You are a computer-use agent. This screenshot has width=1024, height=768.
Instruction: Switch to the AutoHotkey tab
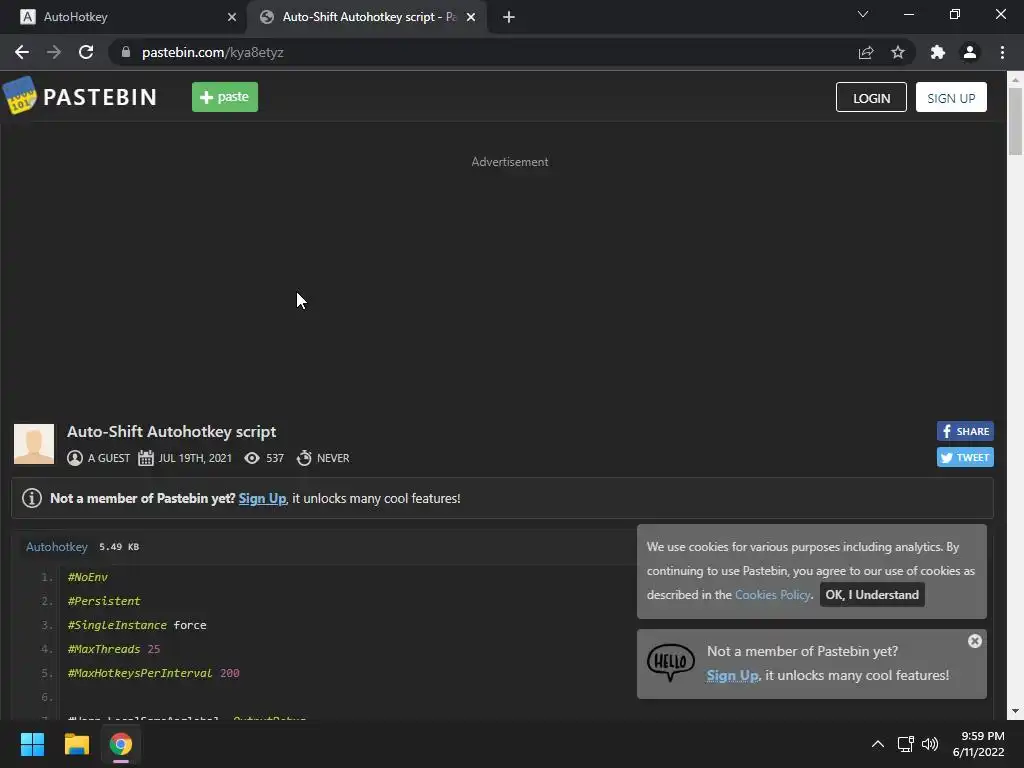123,17
